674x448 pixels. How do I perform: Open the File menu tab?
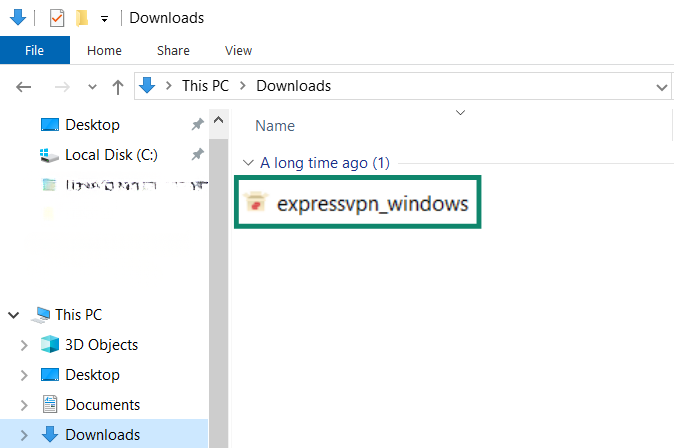[x=35, y=50]
